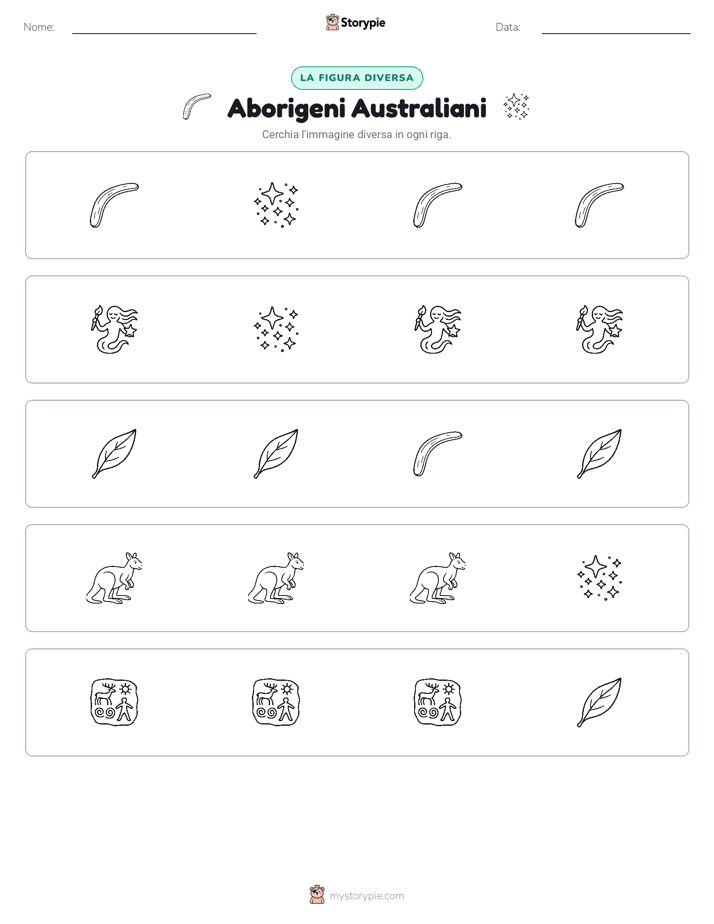Click the Storypie logo at top
The height and width of the screenshot is (924, 714).
tap(355, 22)
